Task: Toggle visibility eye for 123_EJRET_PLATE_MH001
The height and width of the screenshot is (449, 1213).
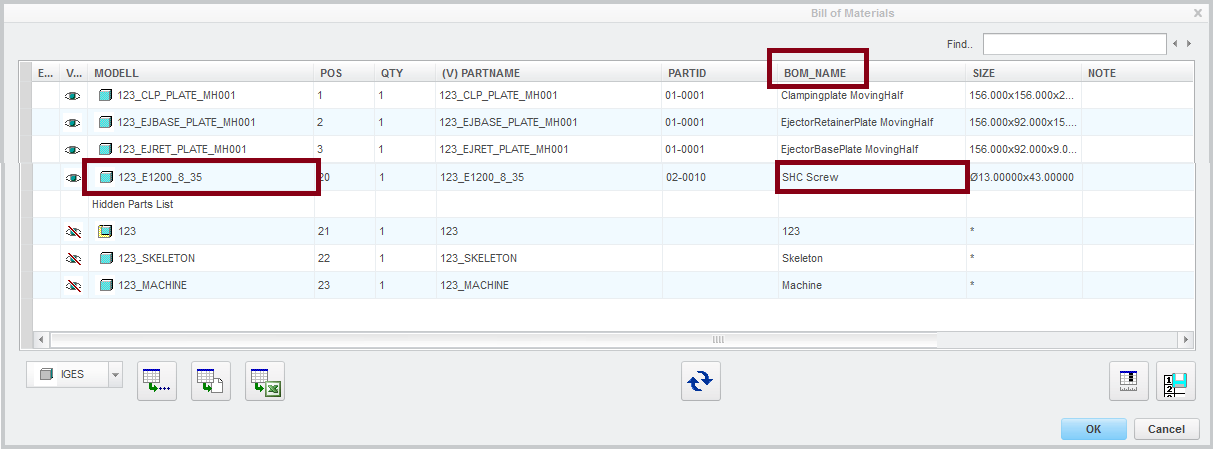Action: coord(73,150)
